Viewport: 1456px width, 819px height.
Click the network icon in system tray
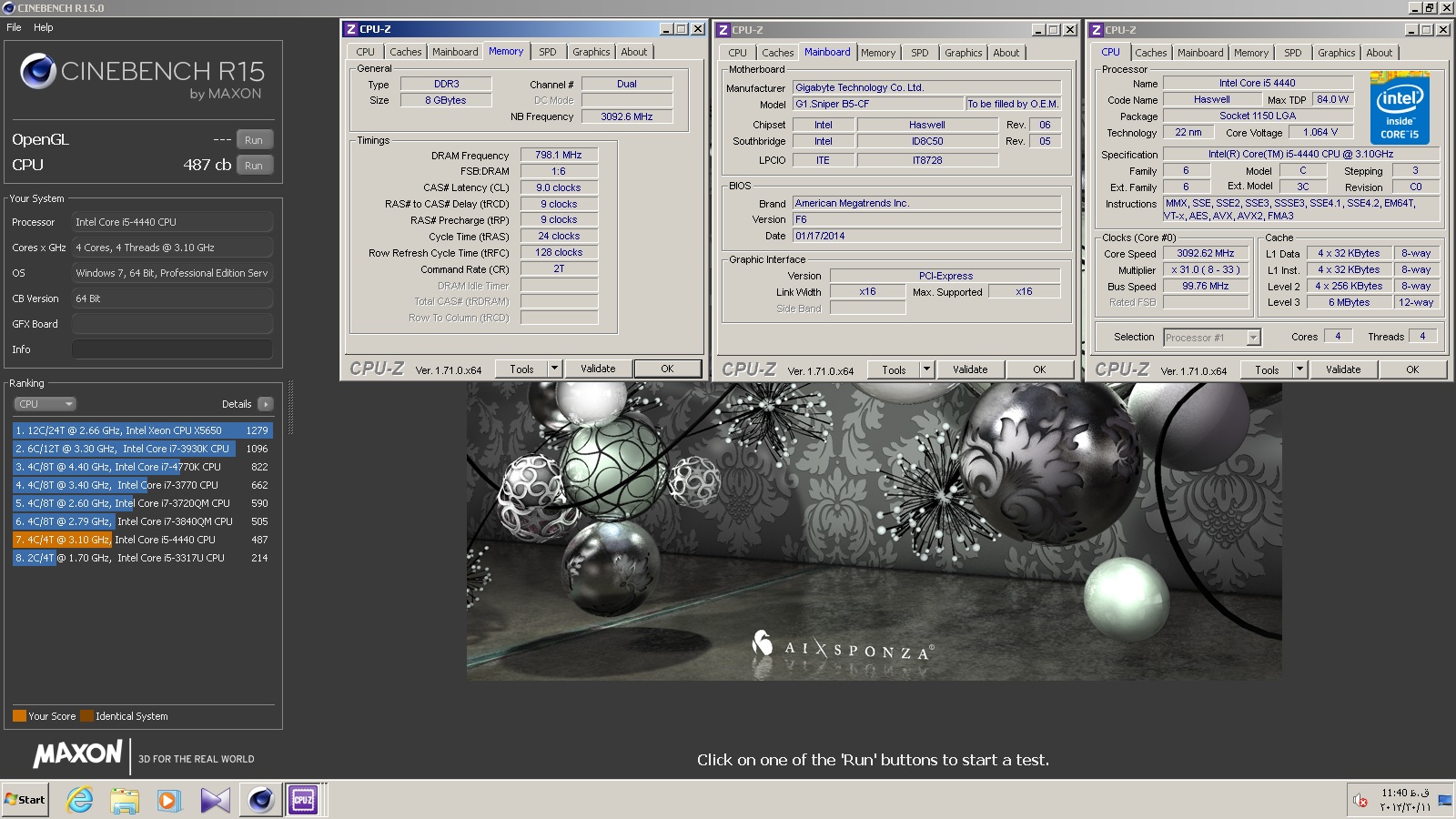point(1444,800)
